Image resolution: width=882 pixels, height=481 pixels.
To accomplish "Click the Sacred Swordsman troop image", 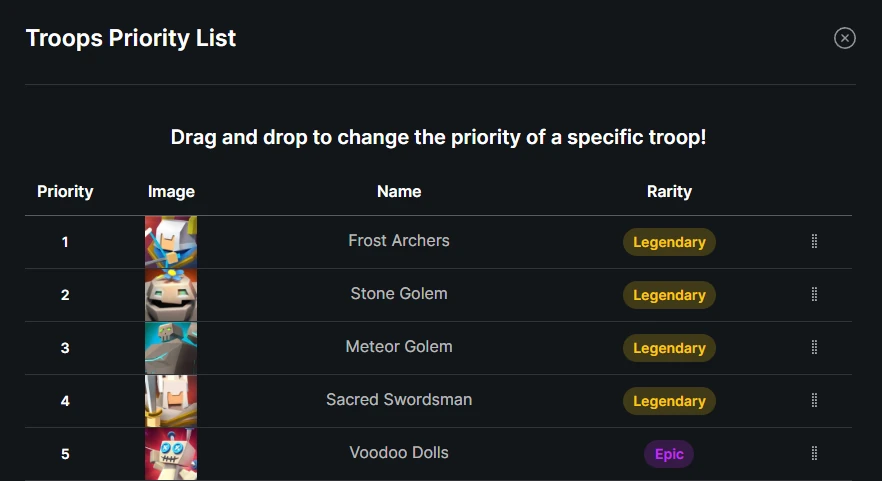I will [x=171, y=401].
